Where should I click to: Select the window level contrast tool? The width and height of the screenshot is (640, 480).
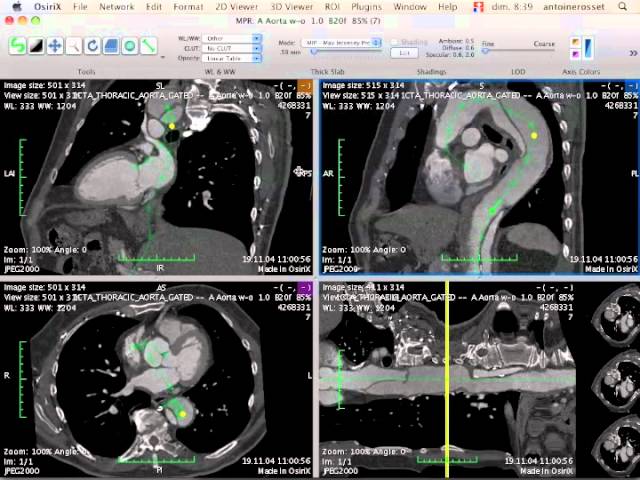36,46
